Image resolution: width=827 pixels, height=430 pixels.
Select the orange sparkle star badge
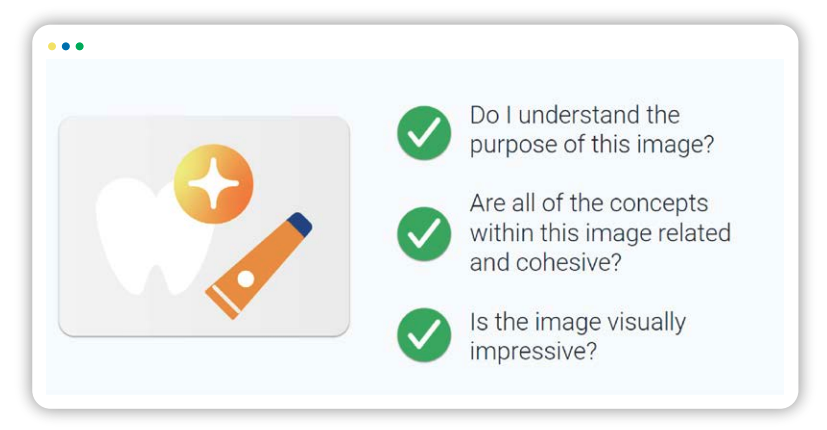point(214,184)
